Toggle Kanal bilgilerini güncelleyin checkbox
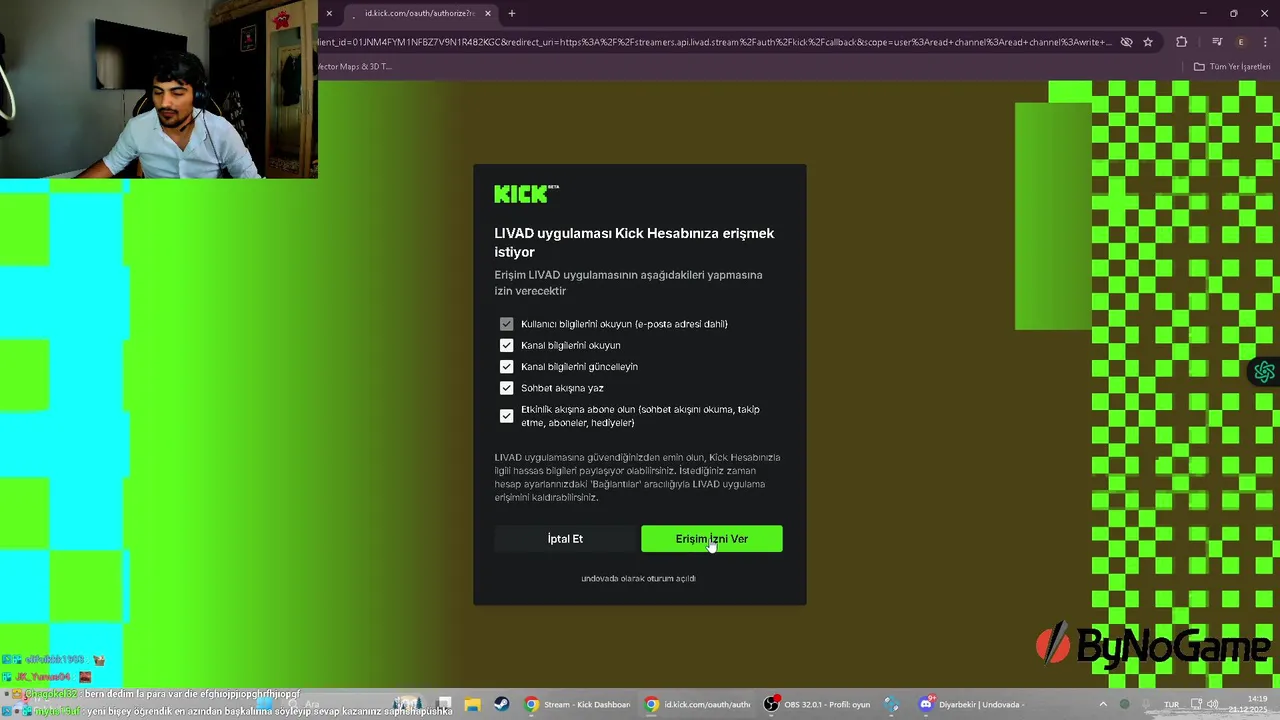The width and height of the screenshot is (1280, 720). pos(506,366)
